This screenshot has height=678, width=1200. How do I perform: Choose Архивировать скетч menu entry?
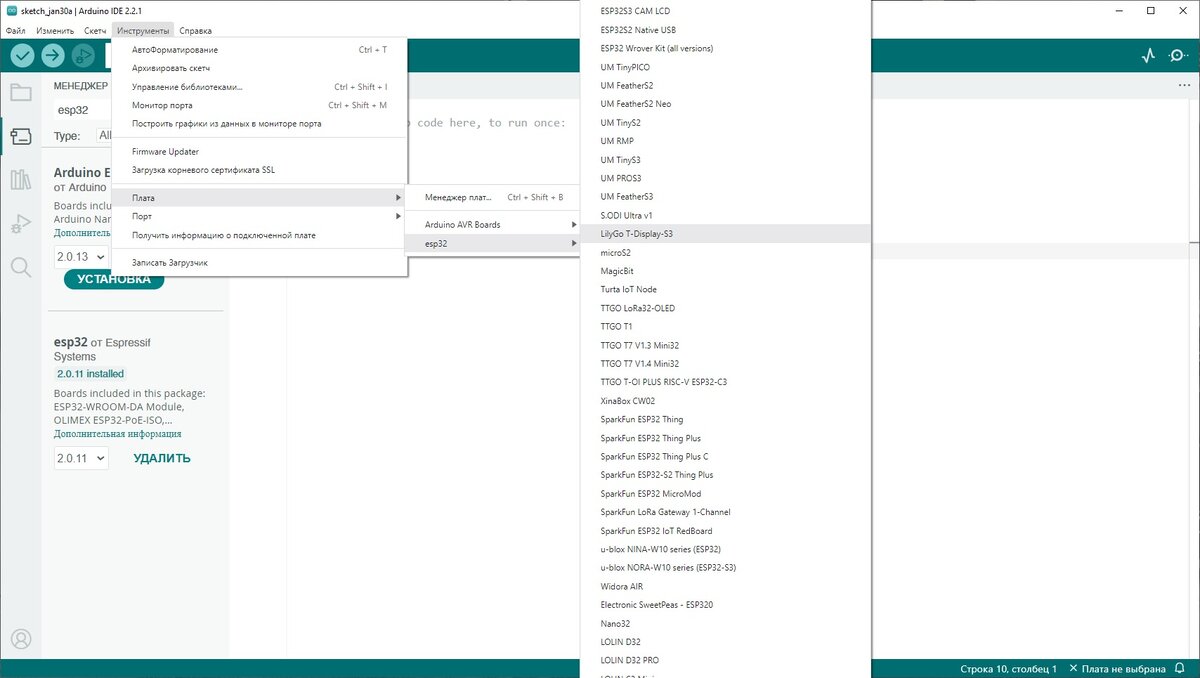point(260,68)
